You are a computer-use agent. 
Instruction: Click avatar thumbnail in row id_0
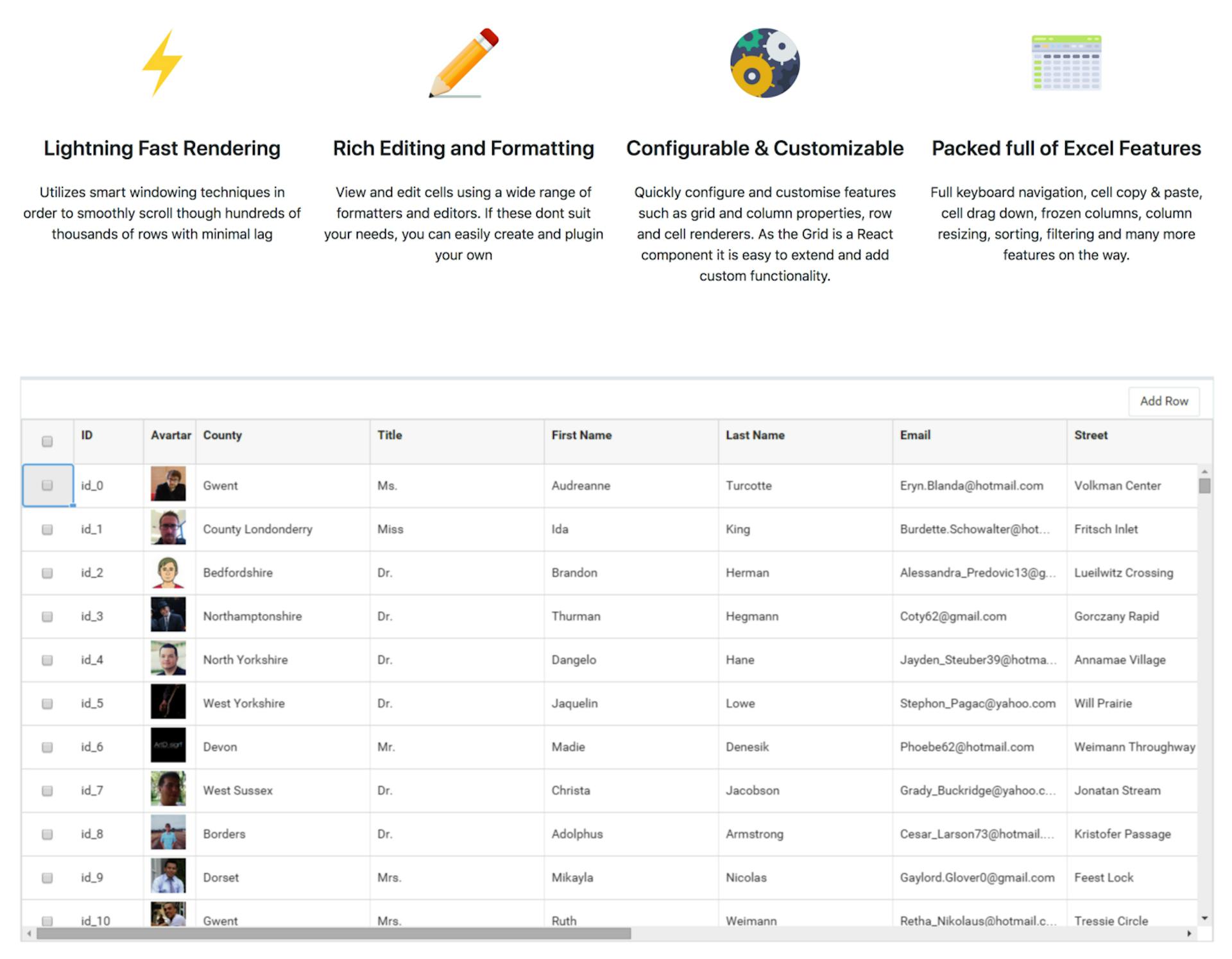click(168, 484)
